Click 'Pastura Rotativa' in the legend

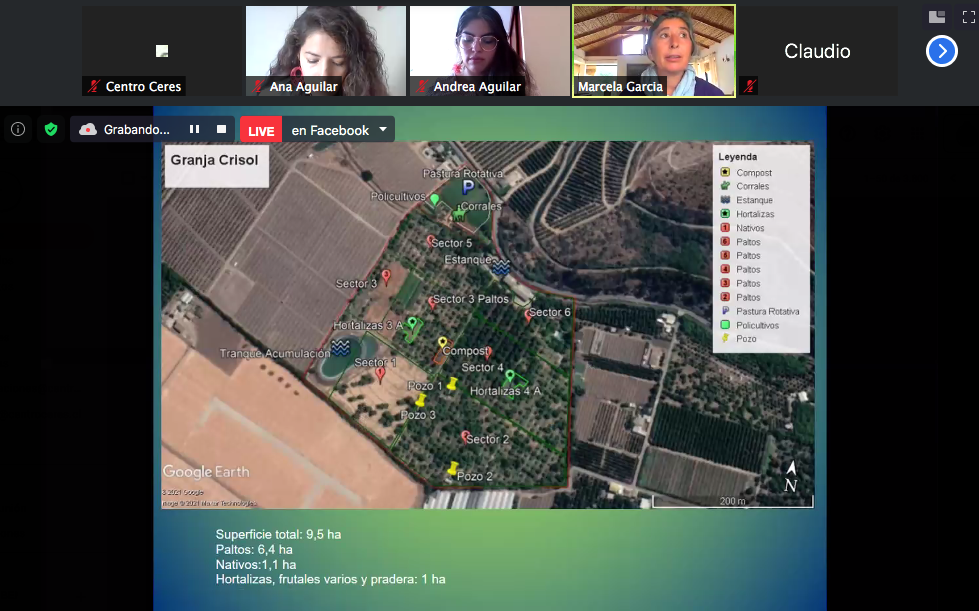pyautogui.click(x=767, y=311)
